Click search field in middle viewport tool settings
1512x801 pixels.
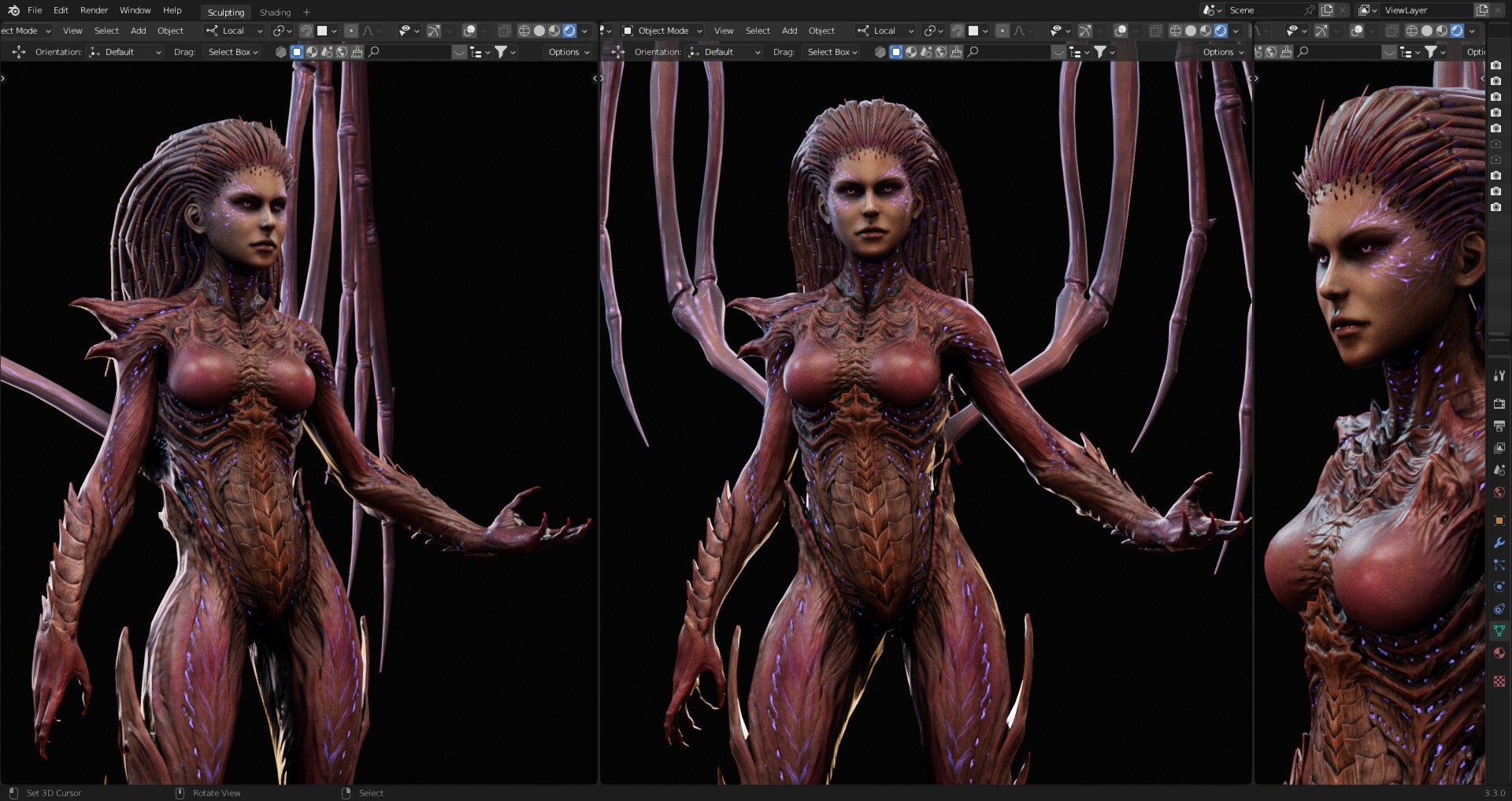pos(1009,52)
